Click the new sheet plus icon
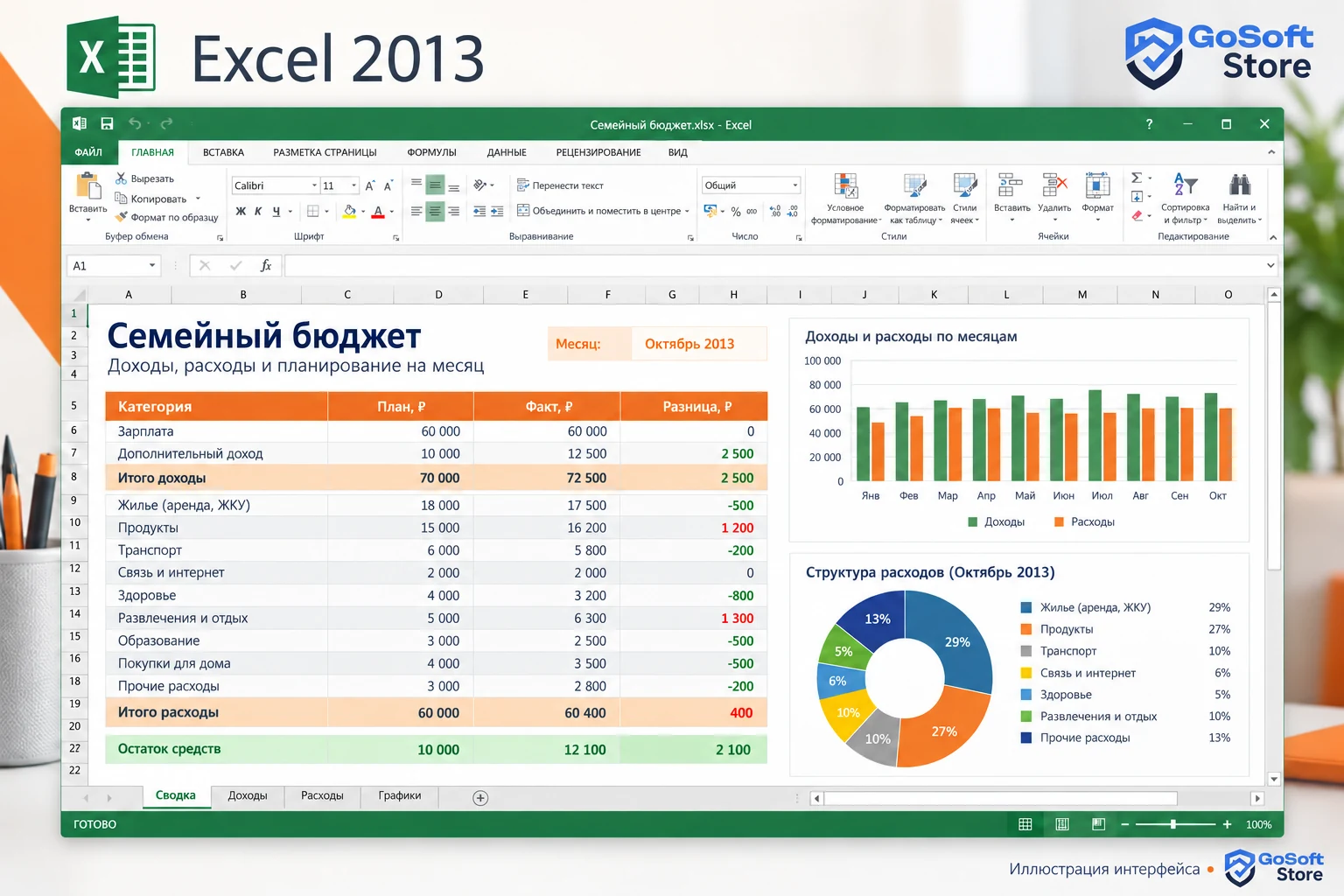The width and height of the screenshot is (1344, 896). (x=480, y=798)
